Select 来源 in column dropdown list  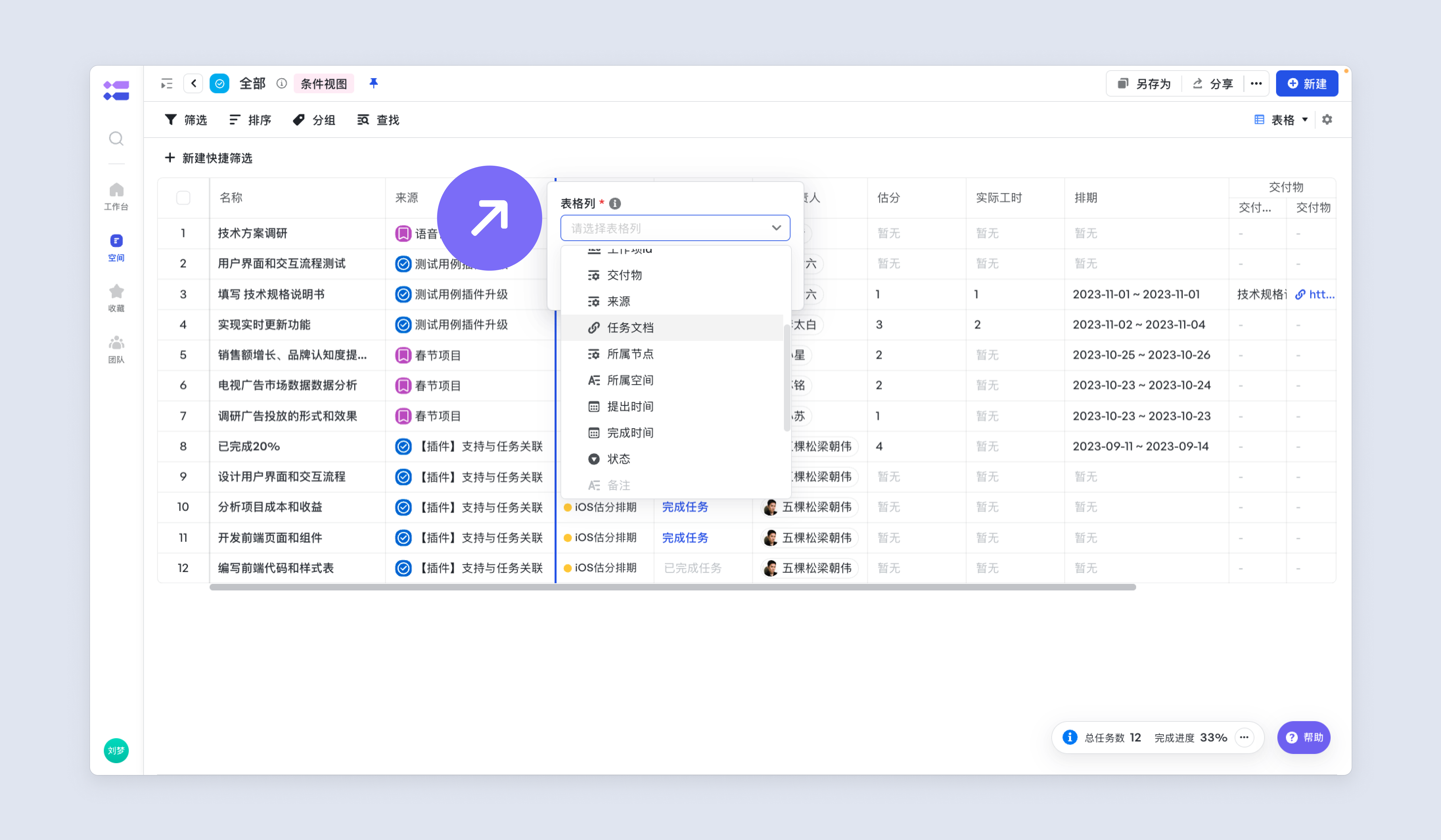pos(673,302)
